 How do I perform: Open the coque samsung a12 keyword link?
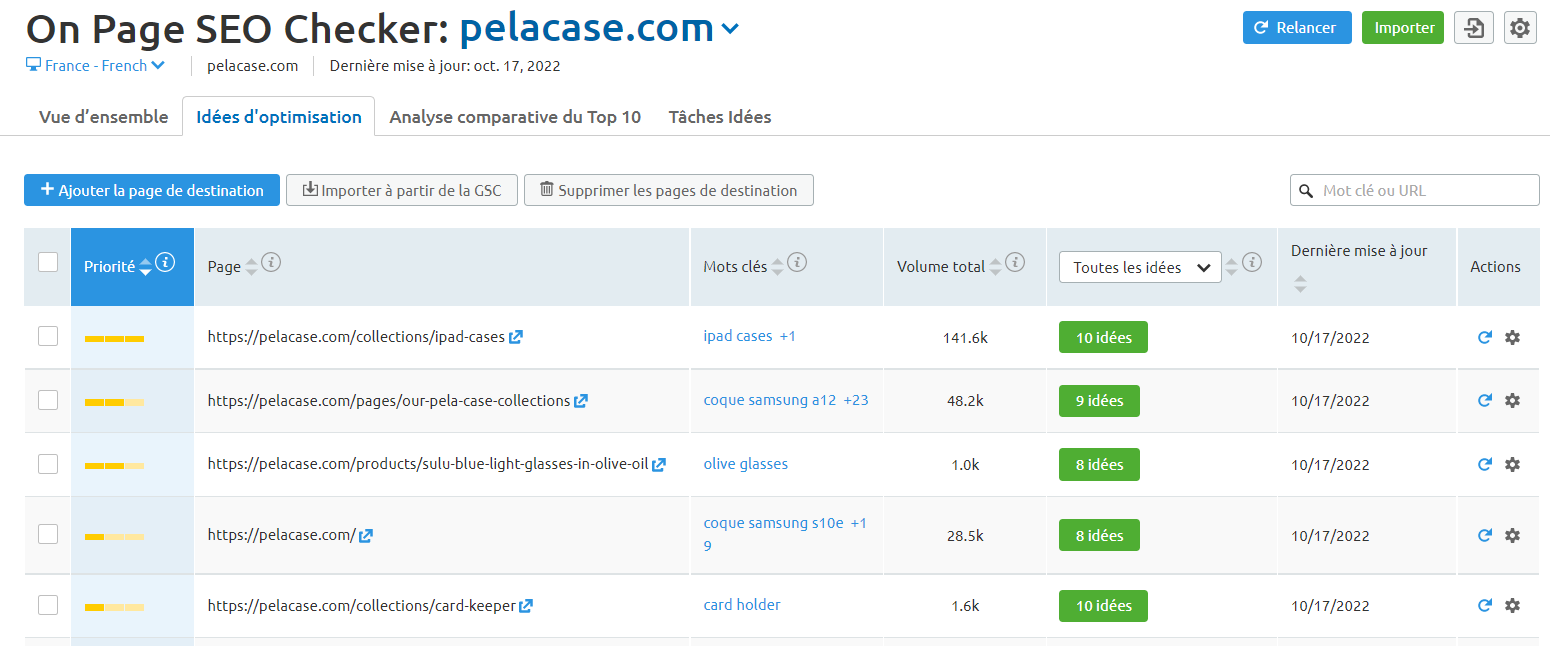click(x=770, y=399)
